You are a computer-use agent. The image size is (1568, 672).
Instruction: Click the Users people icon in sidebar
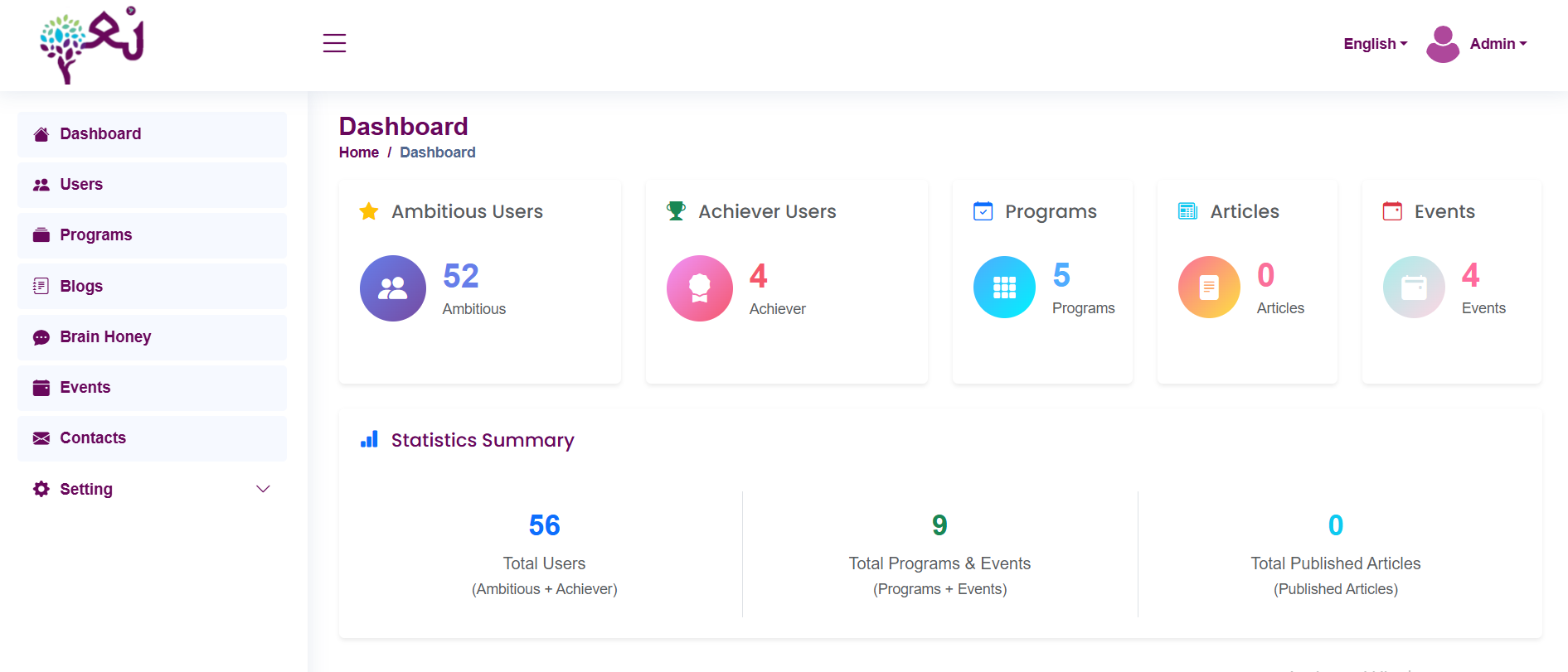pyautogui.click(x=41, y=185)
